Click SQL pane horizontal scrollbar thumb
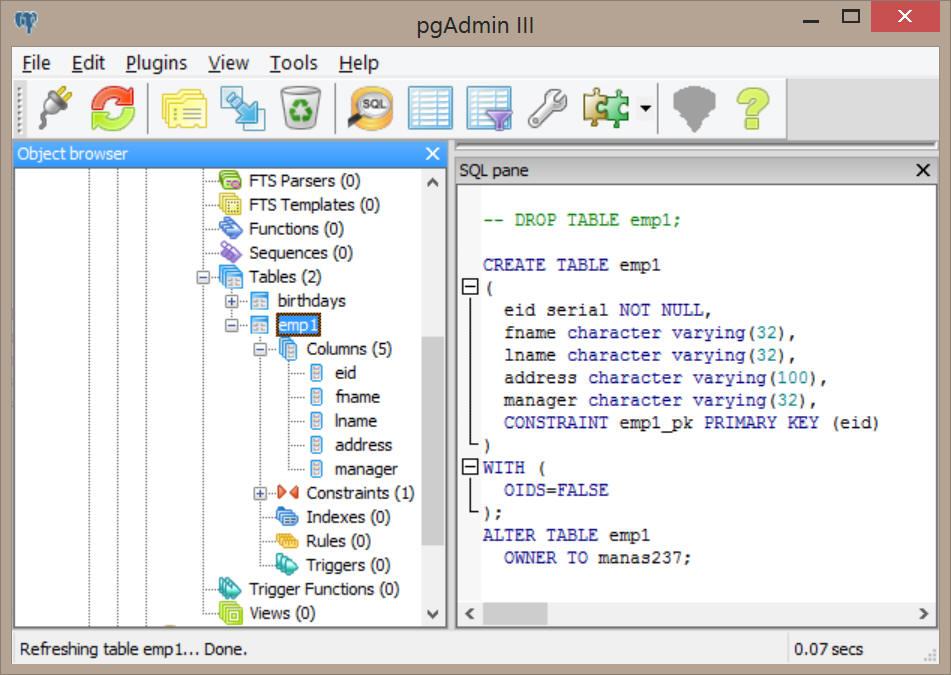This screenshot has height=675, width=951. 515,614
